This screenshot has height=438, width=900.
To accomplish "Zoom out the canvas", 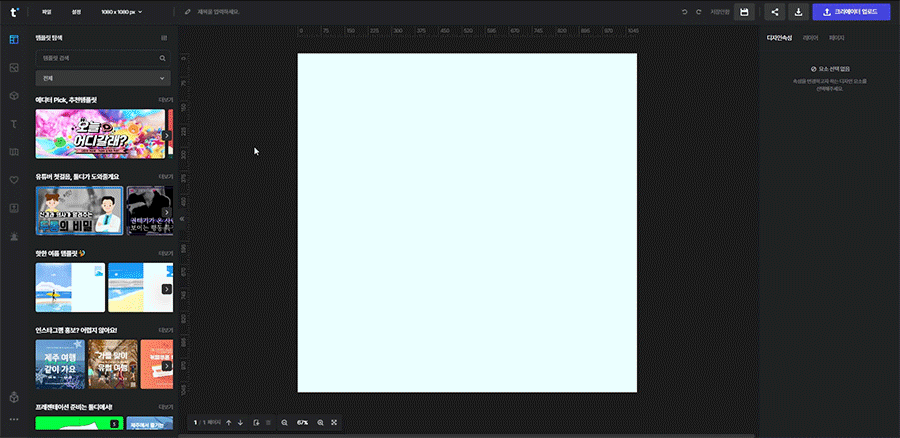I will (x=284, y=423).
